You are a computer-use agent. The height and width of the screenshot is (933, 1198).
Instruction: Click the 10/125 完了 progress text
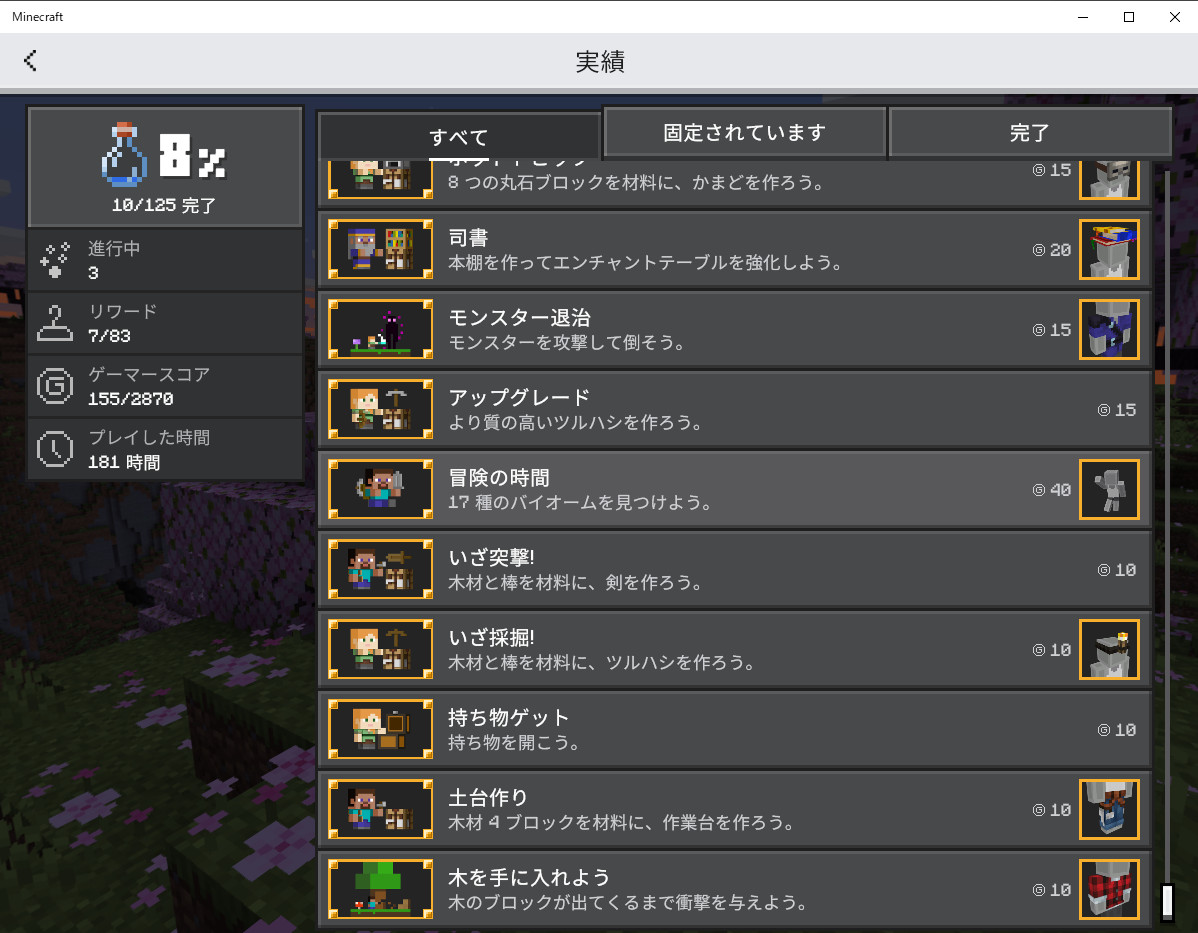pos(164,205)
